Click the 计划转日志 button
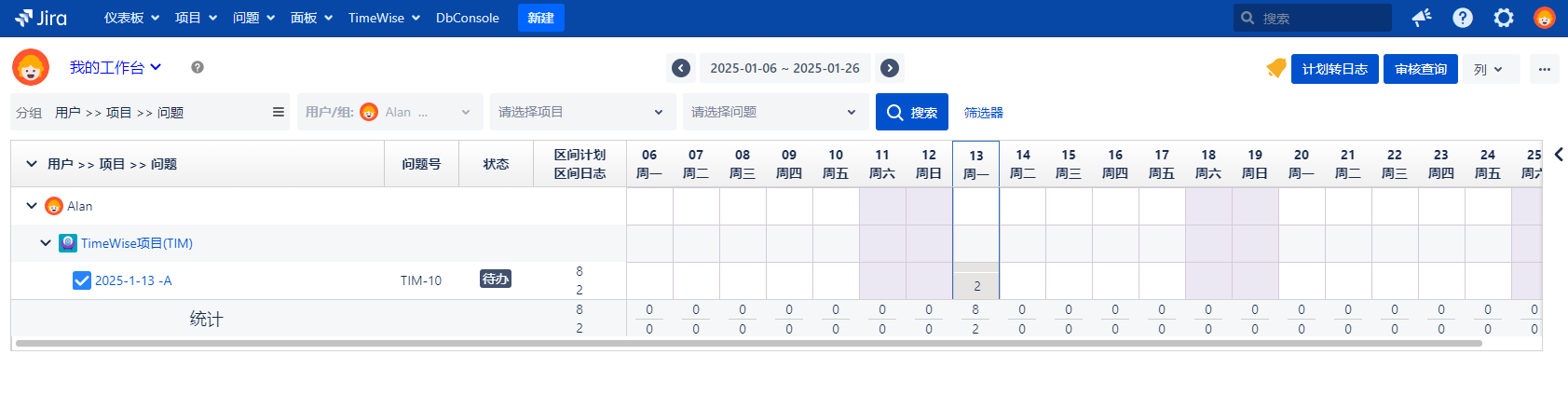 click(1334, 69)
